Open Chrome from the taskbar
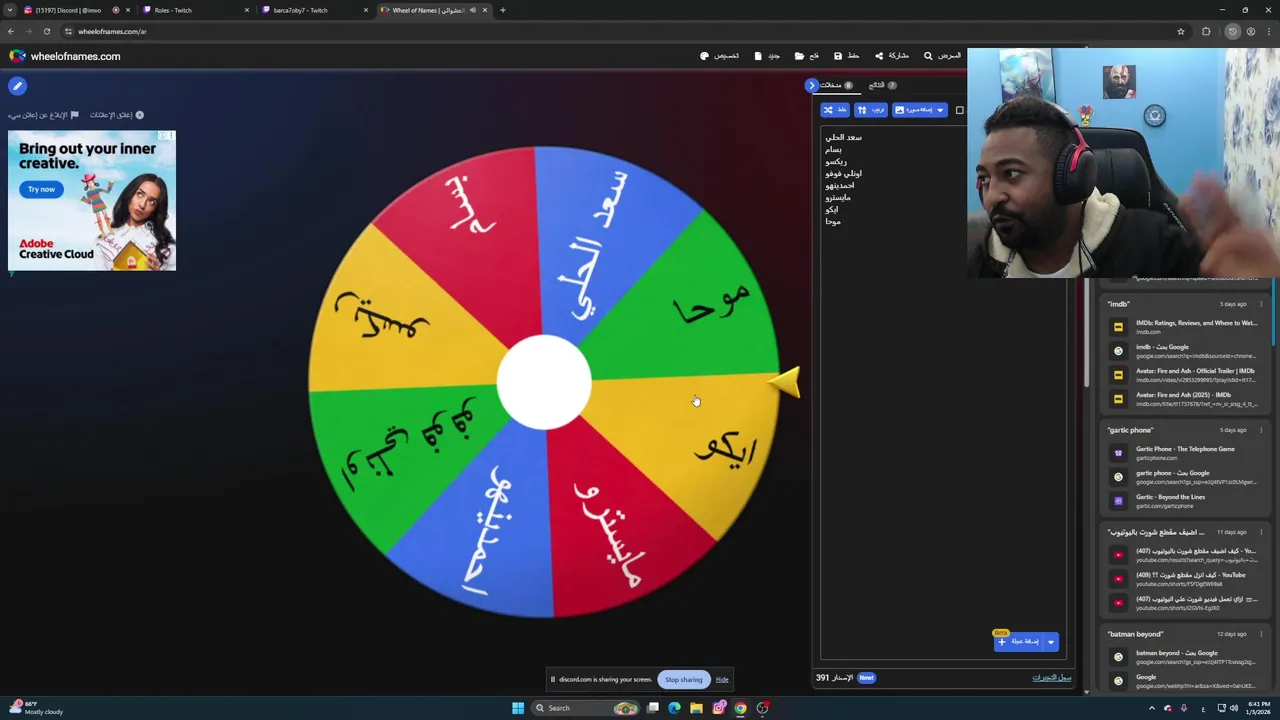 pos(740,708)
